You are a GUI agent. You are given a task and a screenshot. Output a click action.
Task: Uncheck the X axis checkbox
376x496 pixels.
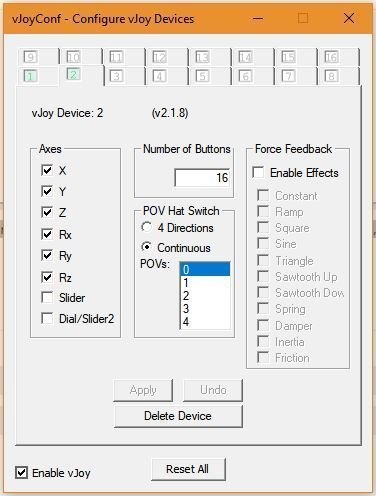click(x=47, y=170)
